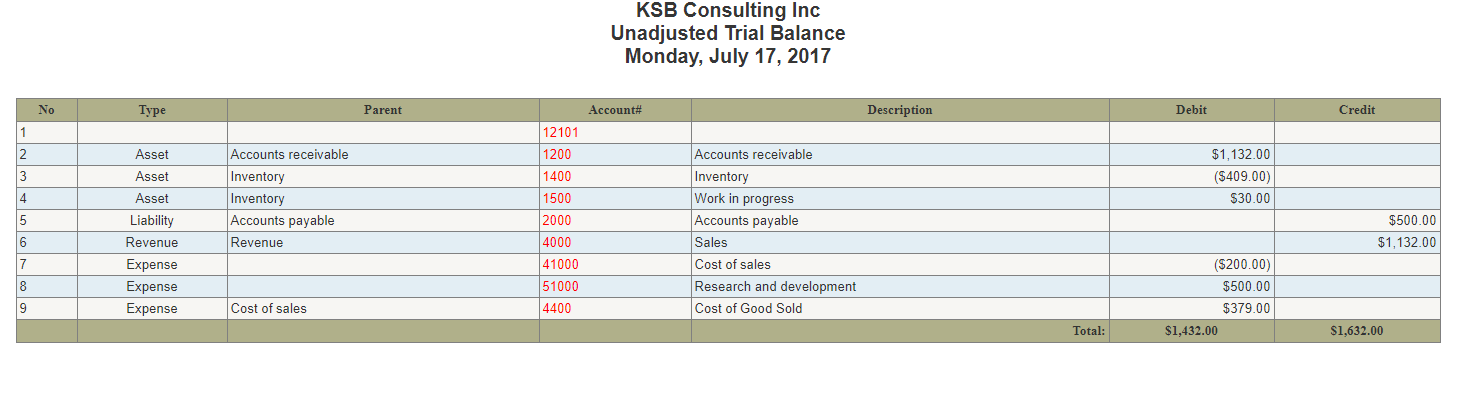1458x393 pixels.
Task: Click the Parent column header
Action: 383,110
